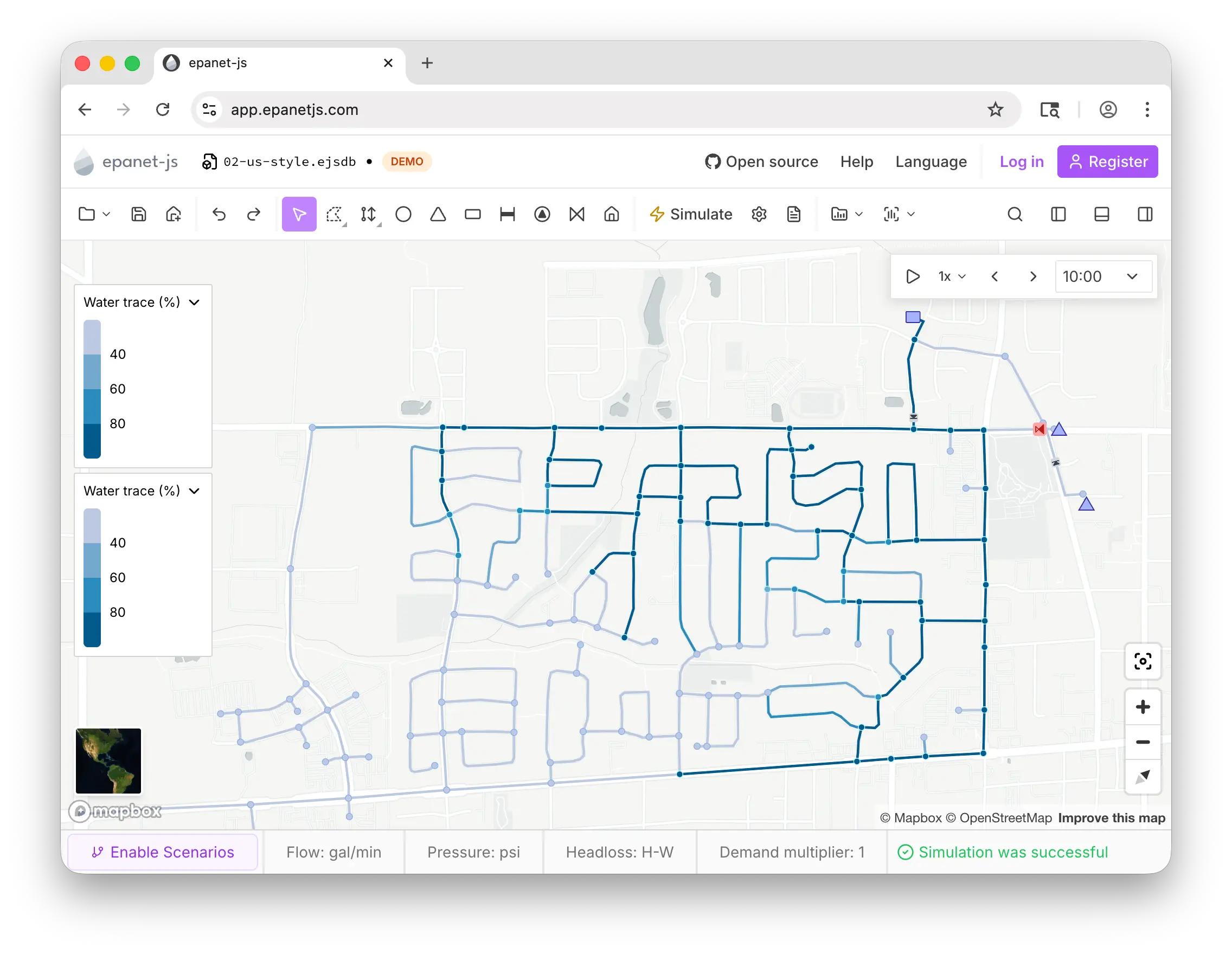Click the upper legend color ramp
This screenshot has width=1232, height=954.
[92, 389]
